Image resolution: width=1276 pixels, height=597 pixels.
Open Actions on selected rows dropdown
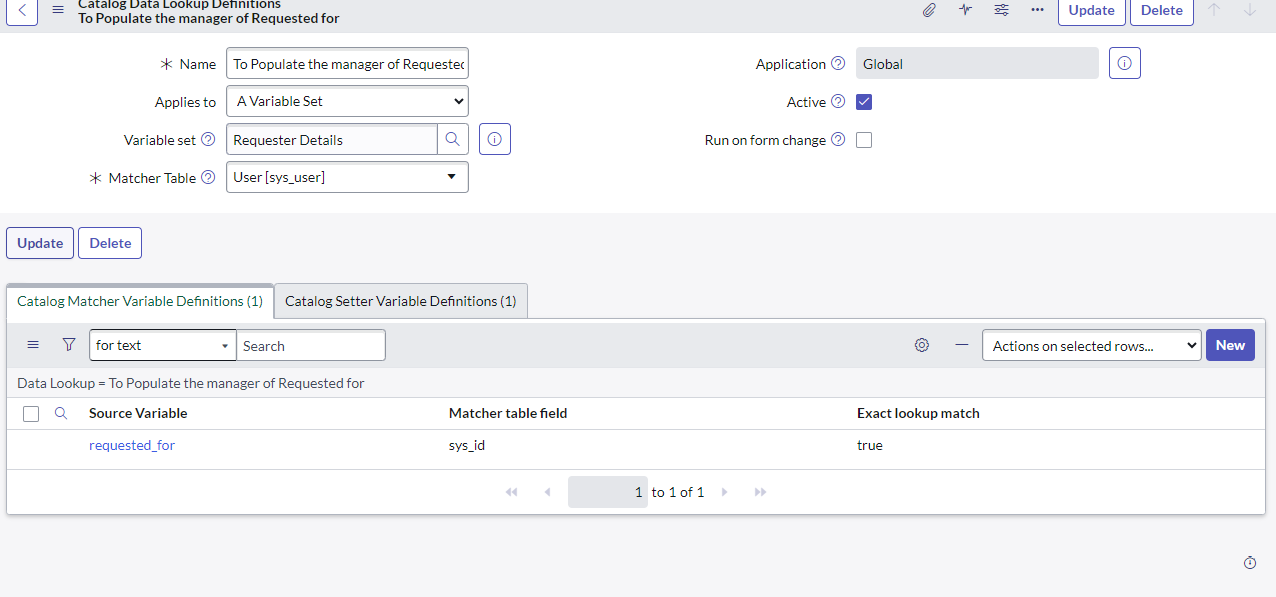click(1091, 346)
